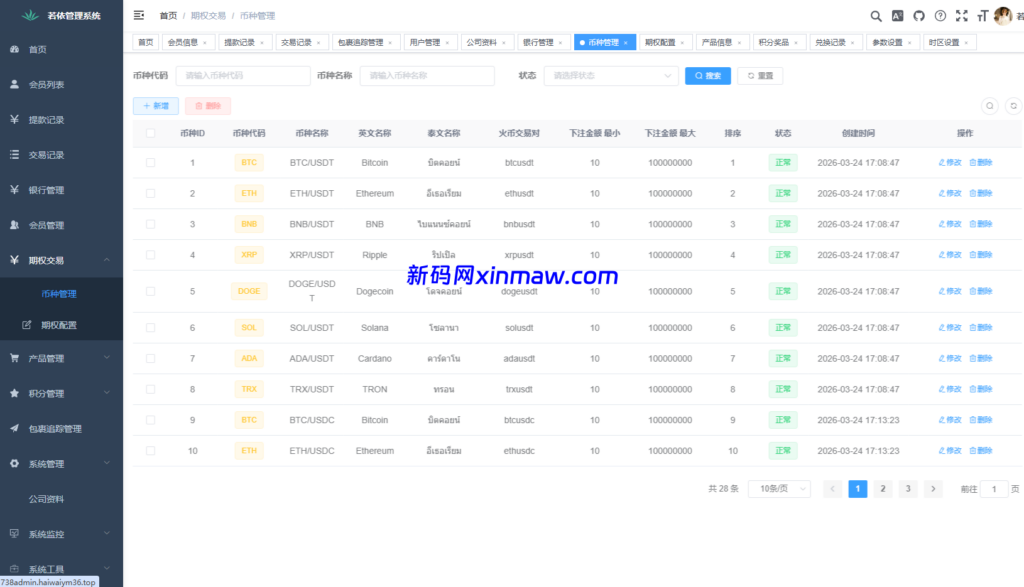Open 期权配置 in the sidebar submenu
The height and width of the screenshot is (587, 1024).
click(61, 325)
